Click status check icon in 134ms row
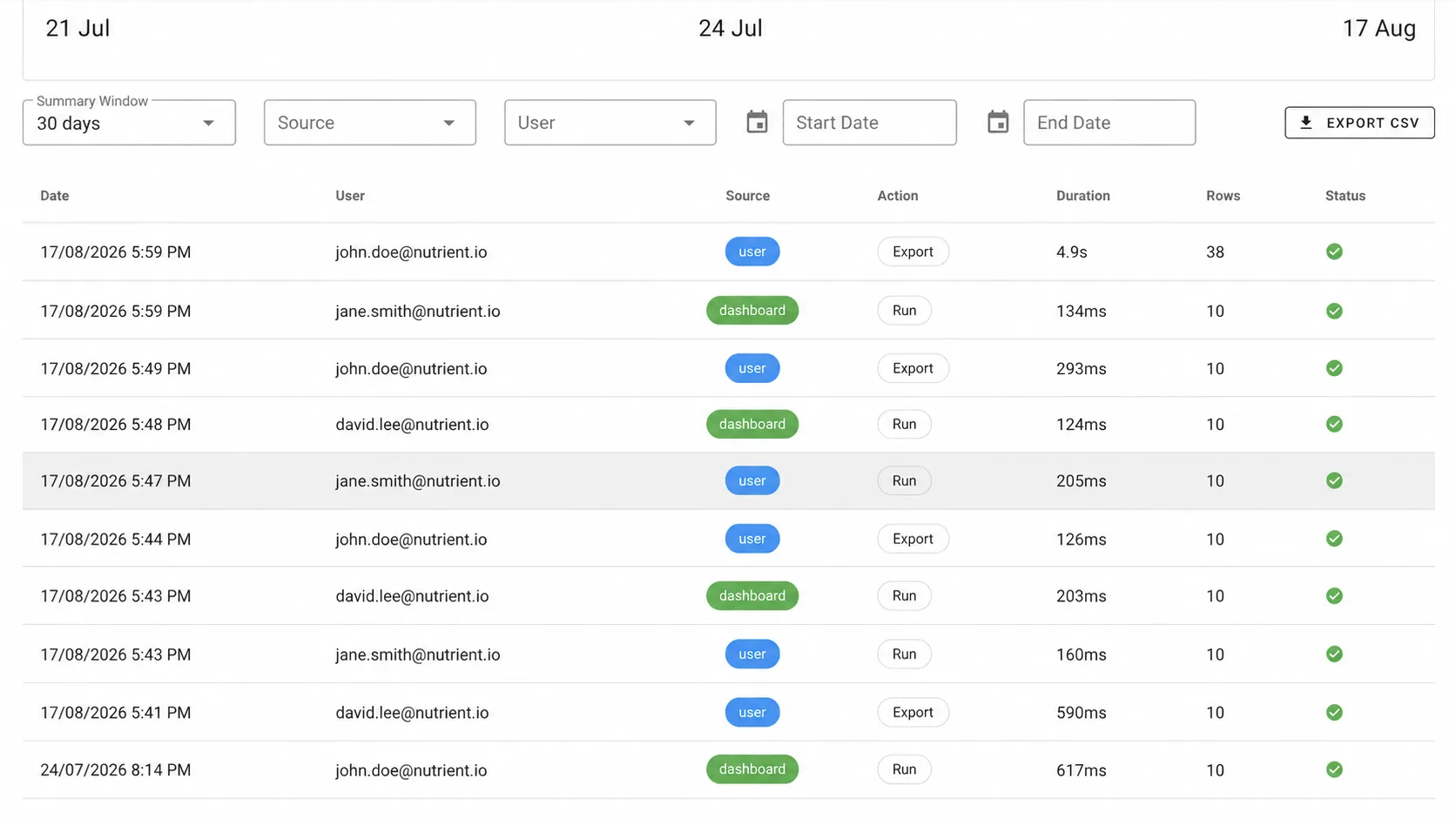 coord(1334,311)
